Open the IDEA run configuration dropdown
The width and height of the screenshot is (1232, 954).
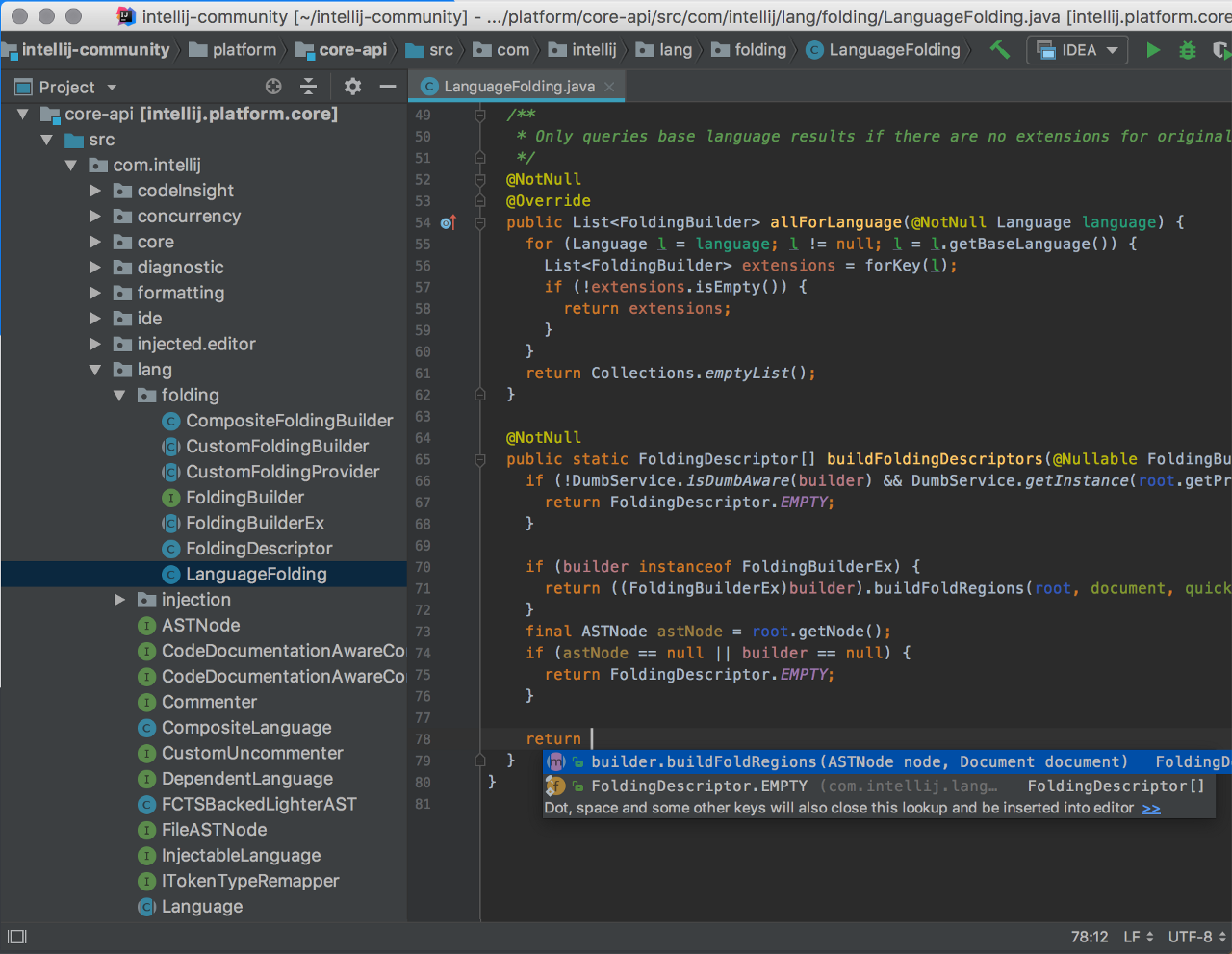coord(1078,50)
